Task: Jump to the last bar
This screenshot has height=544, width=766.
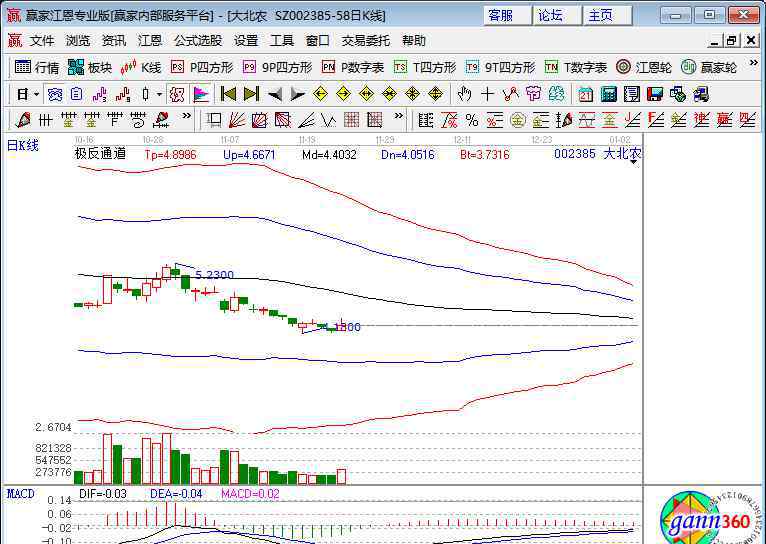Action: coord(251,94)
